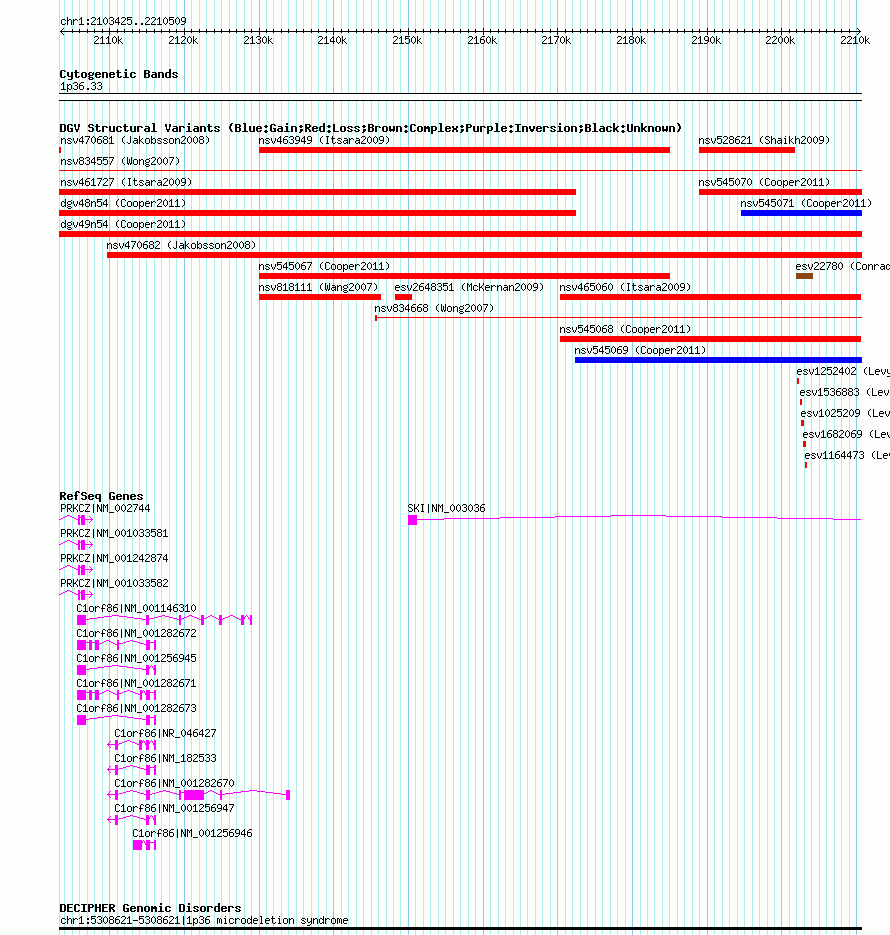Viewport: 890px width, 935px height.
Task: Select the 1p36.33 band label
Action: click(81, 86)
